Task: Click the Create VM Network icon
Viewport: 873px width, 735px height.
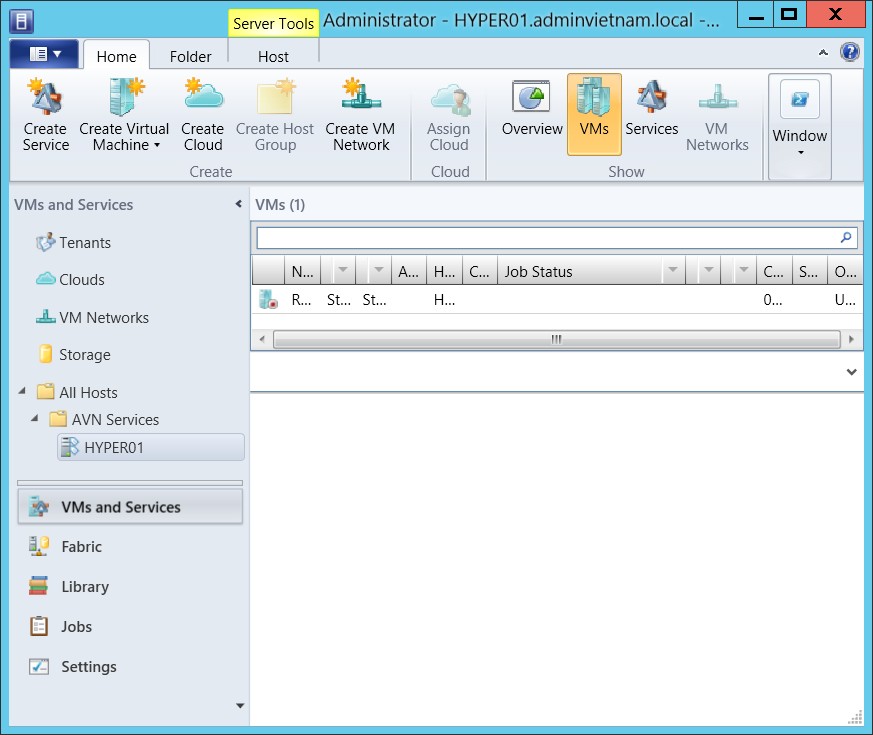Action: (x=360, y=115)
